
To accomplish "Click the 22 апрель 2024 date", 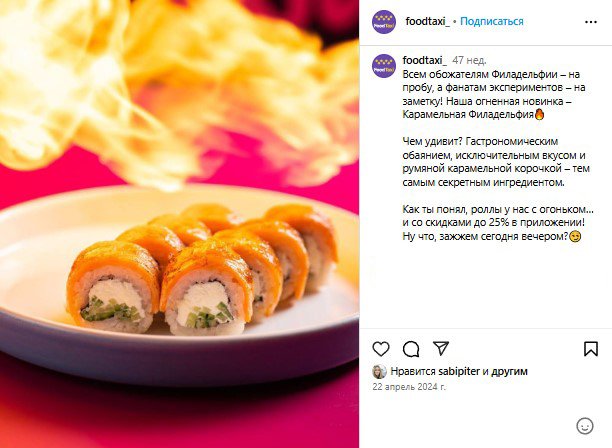I will point(409,387).
